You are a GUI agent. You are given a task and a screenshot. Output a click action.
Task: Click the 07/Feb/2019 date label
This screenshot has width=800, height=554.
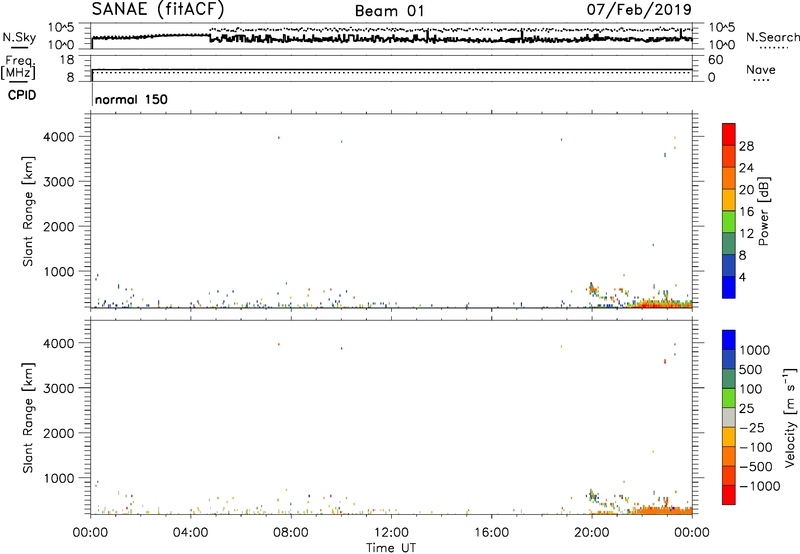pos(639,10)
